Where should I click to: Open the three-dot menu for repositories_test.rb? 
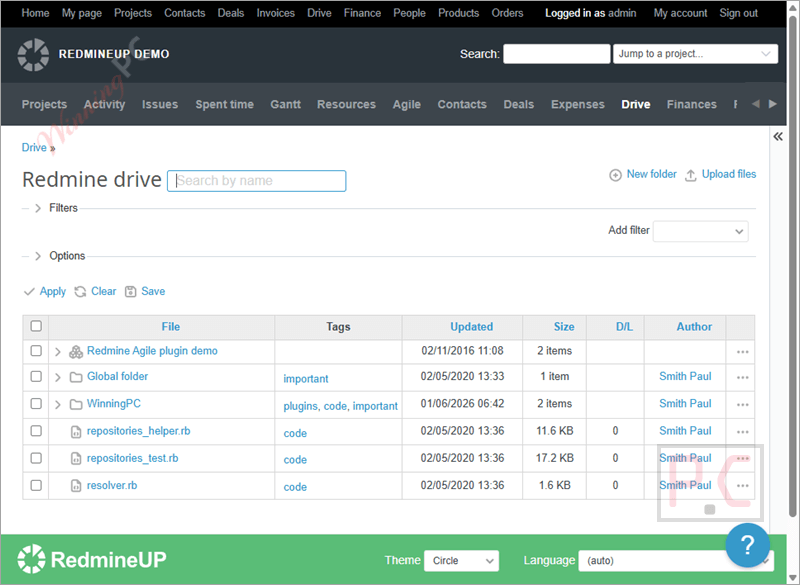[742, 459]
